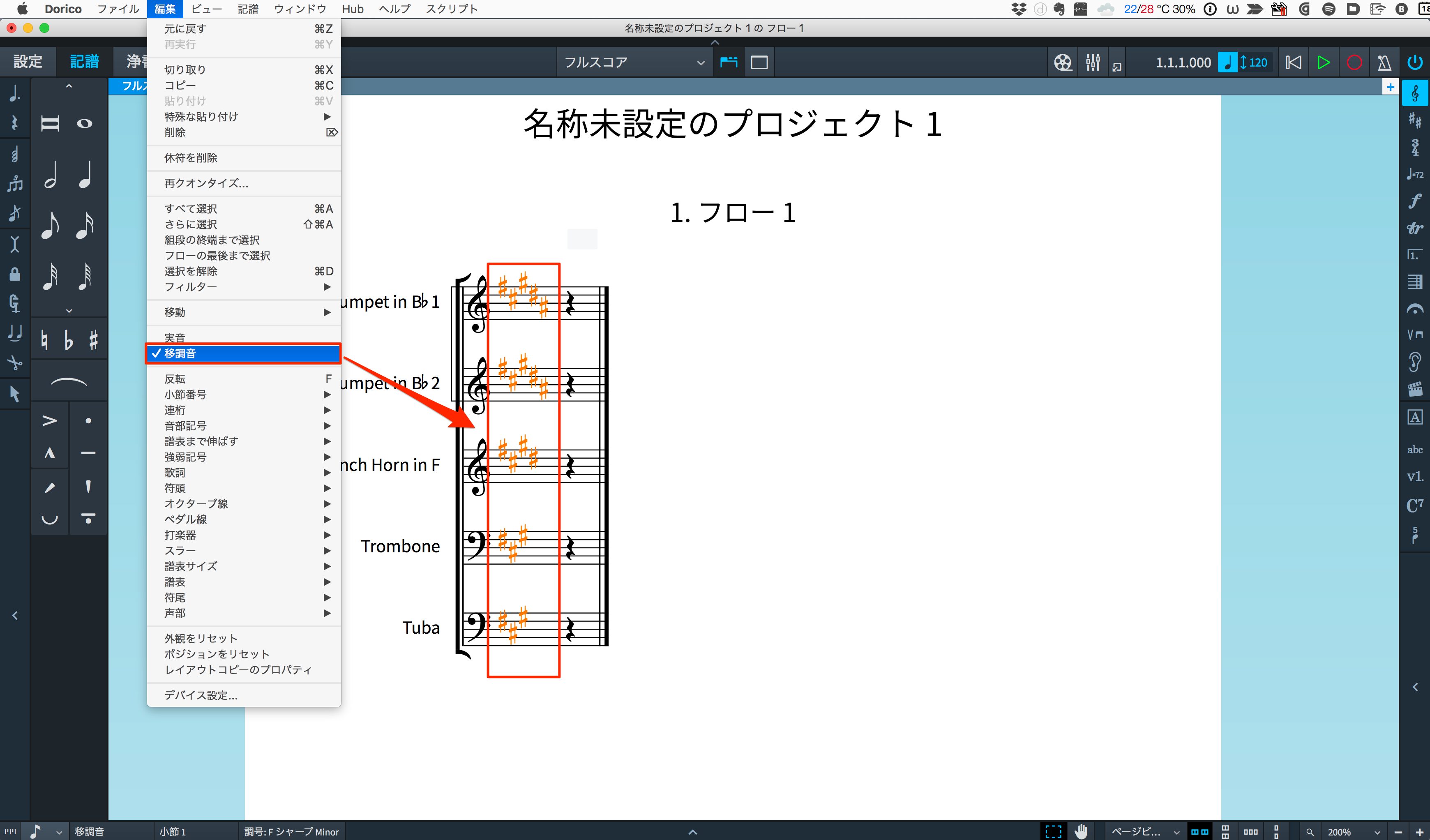Apply the accent articulation
This screenshot has height=840, width=1430.
click(x=49, y=420)
